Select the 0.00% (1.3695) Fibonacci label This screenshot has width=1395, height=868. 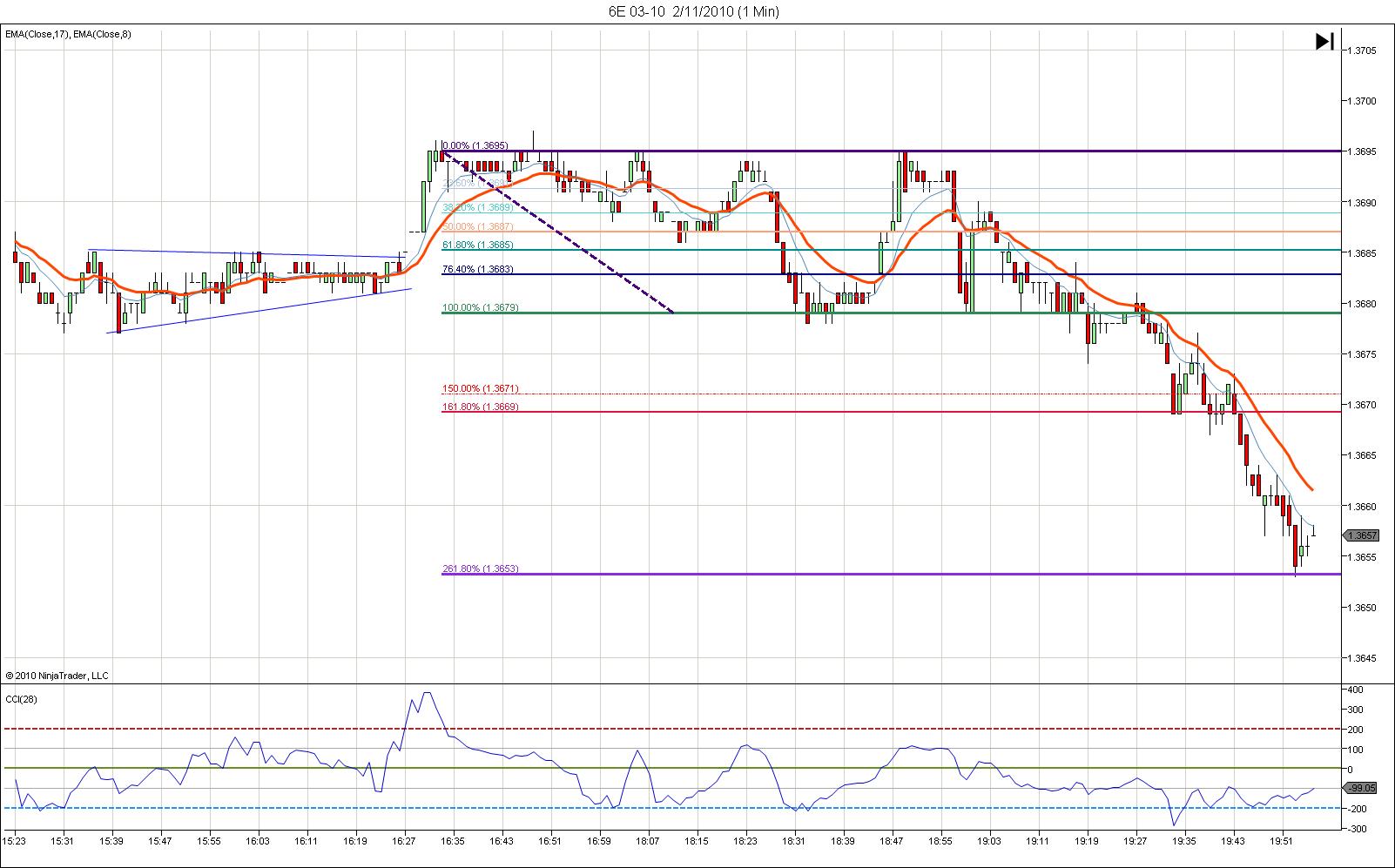pyautogui.click(x=475, y=145)
